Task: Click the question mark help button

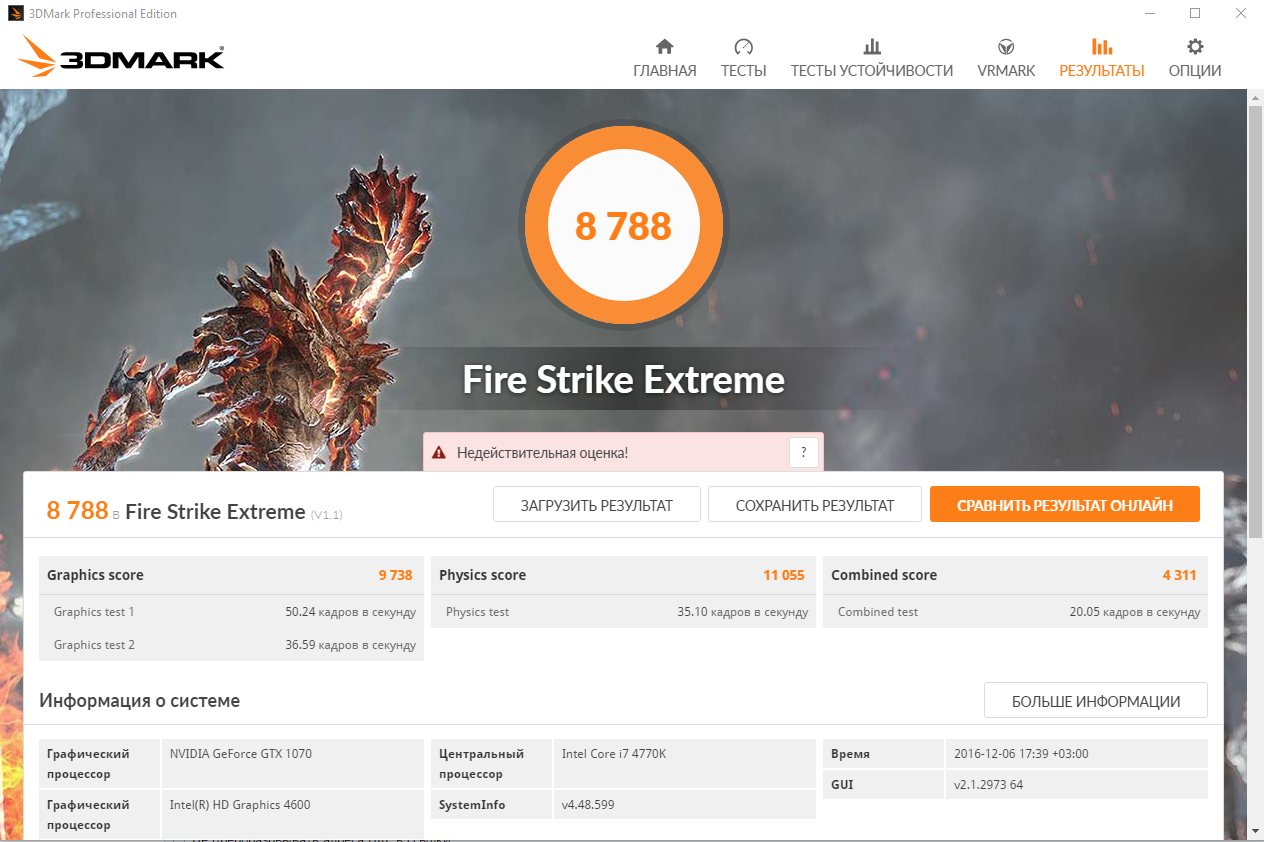Action: pyautogui.click(x=804, y=453)
